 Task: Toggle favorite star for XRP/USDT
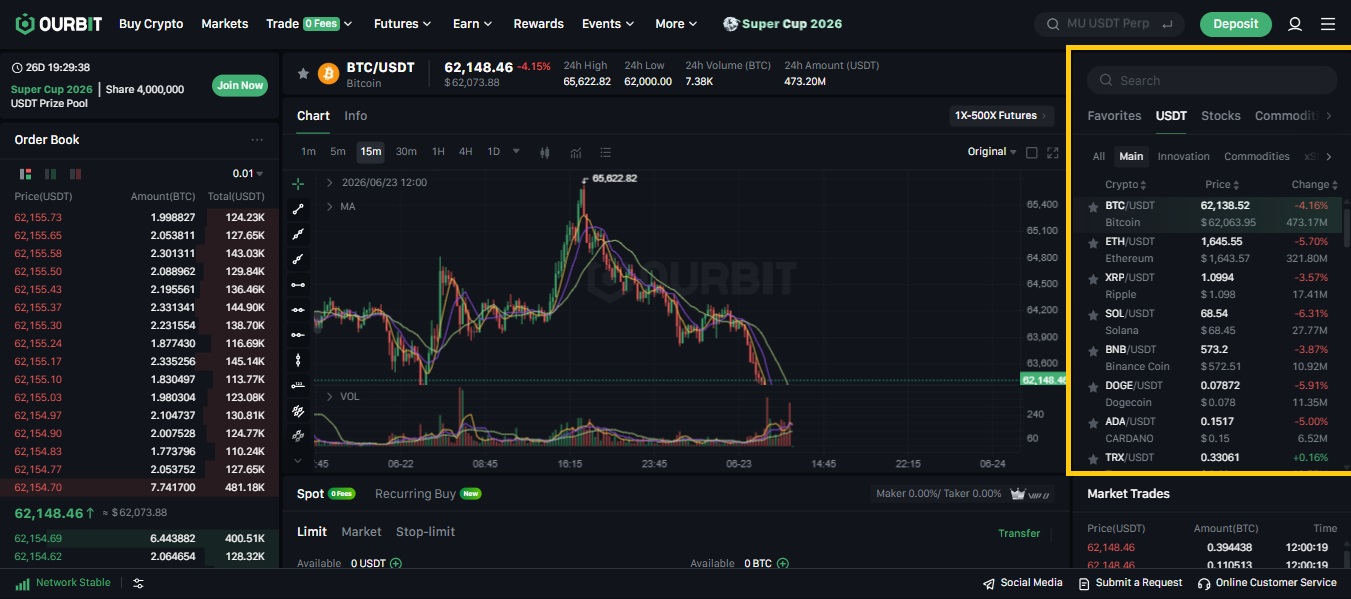[x=1093, y=279]
